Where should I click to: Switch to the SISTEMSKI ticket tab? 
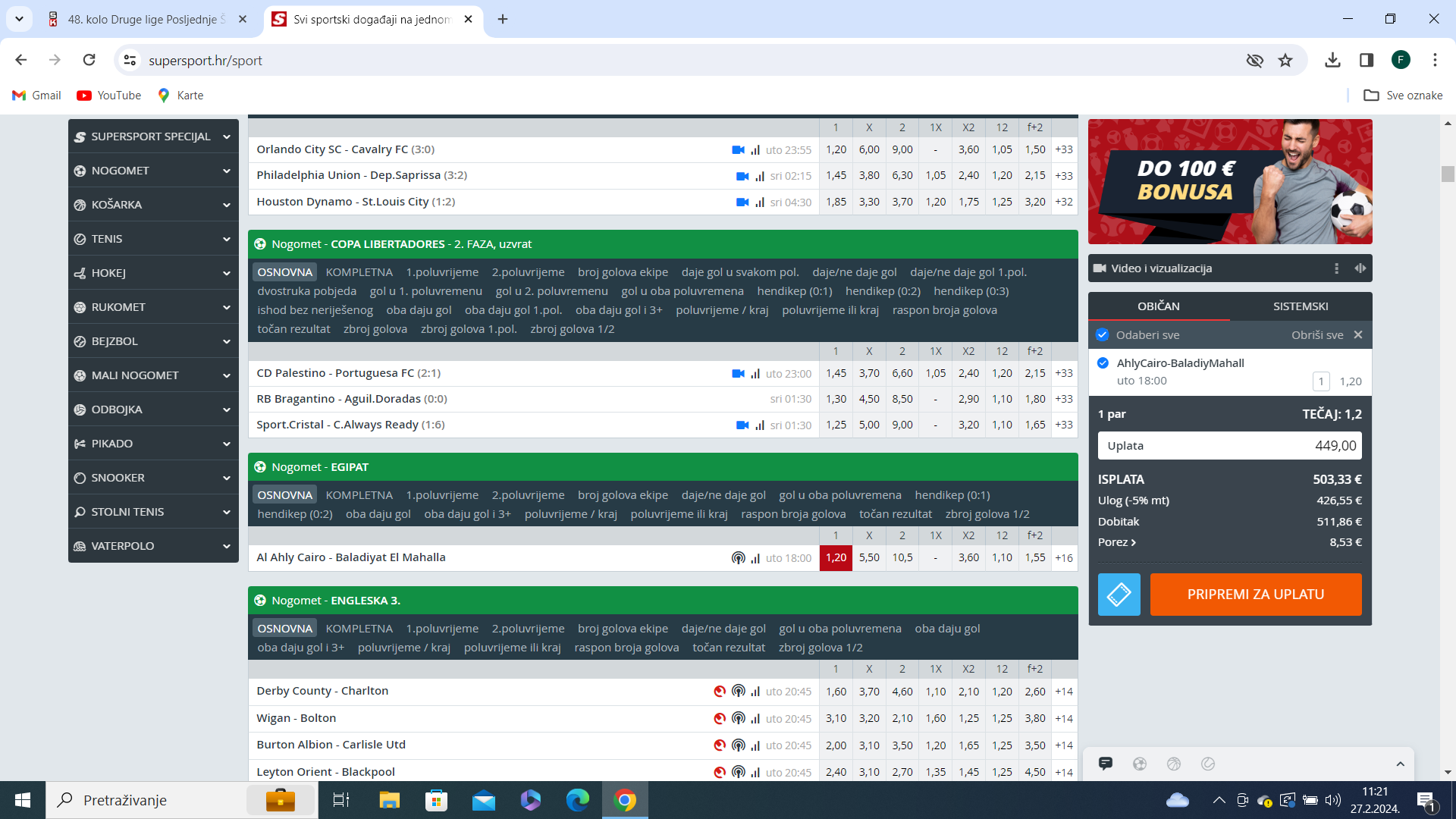(1300, 306)
